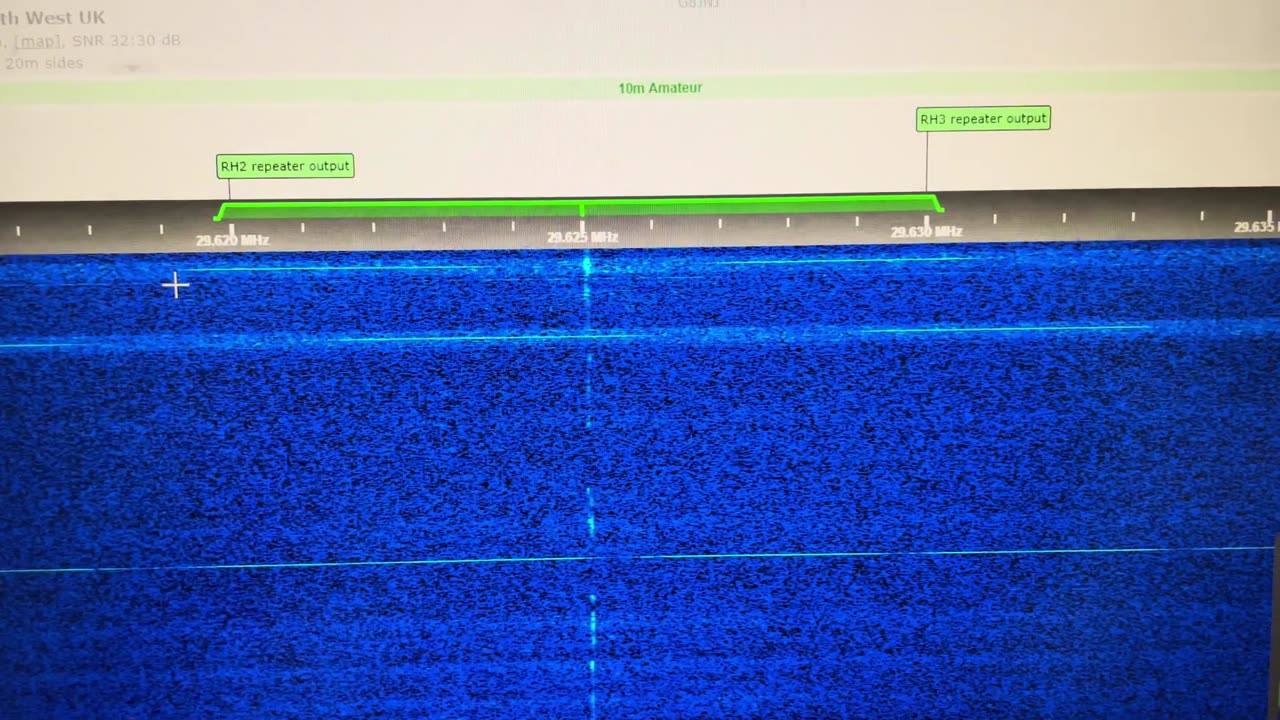
Task: Click the passband left edge handle
Action: (x=221, y=211)
